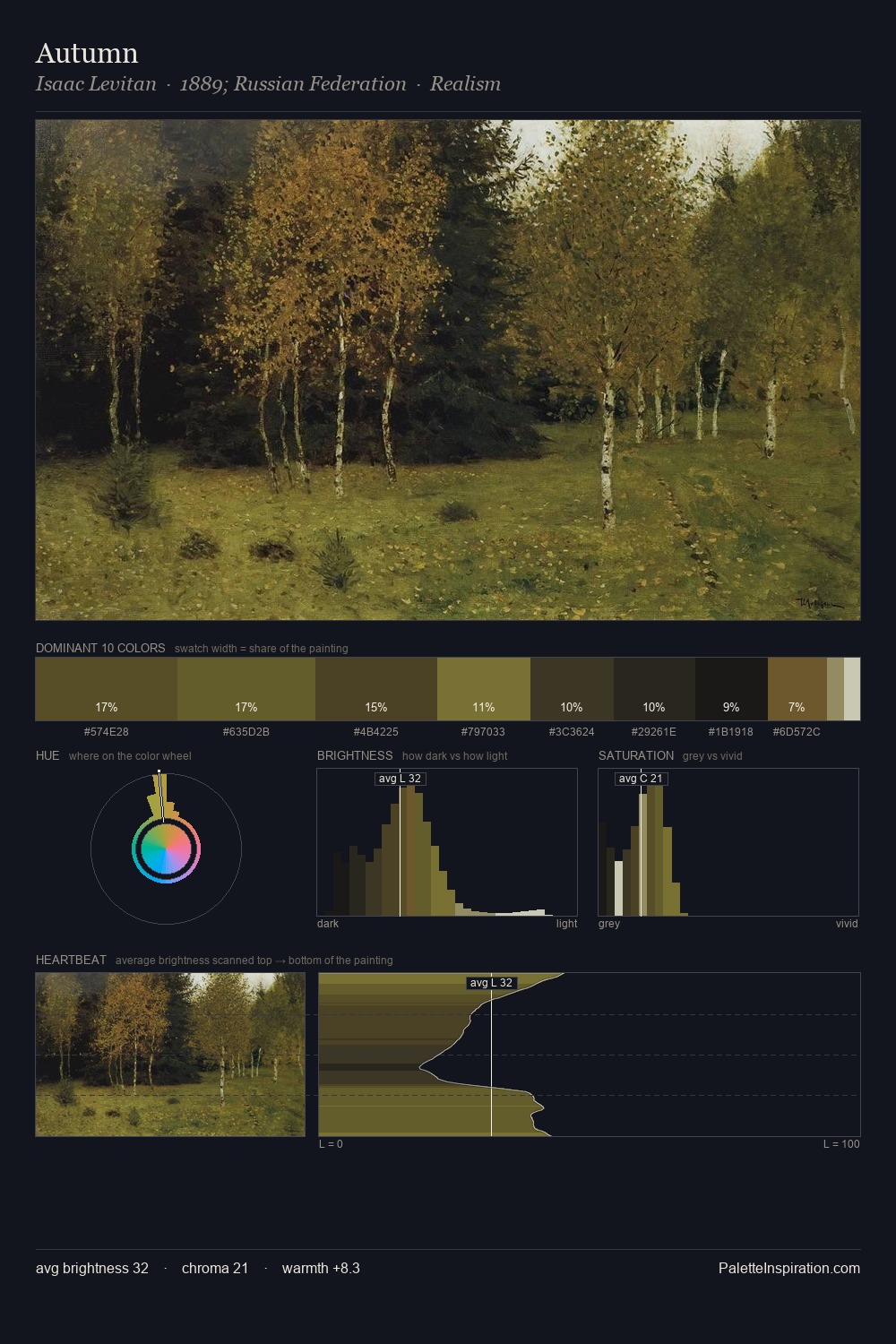Click the 'vivid' axis label under the saturation chart
896x1344 pixels.
tap(847, 924)
